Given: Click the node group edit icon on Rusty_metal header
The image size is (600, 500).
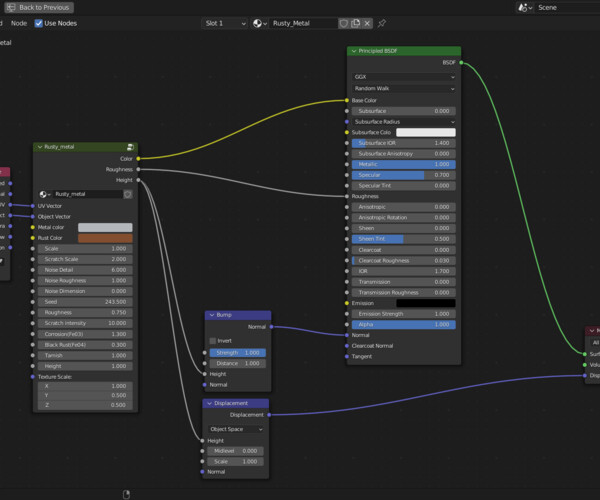Looking at the screenshot, I should click(x=130, y=147).
